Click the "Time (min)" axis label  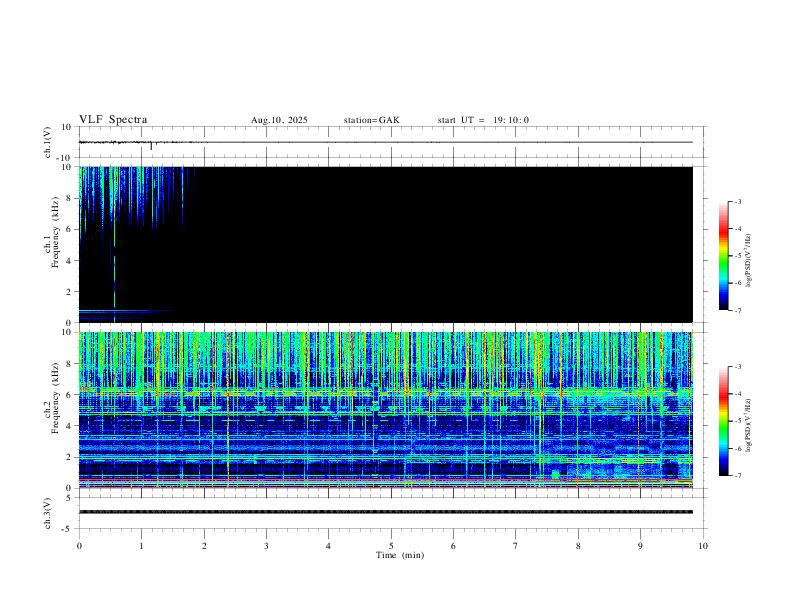pos(400,555)
